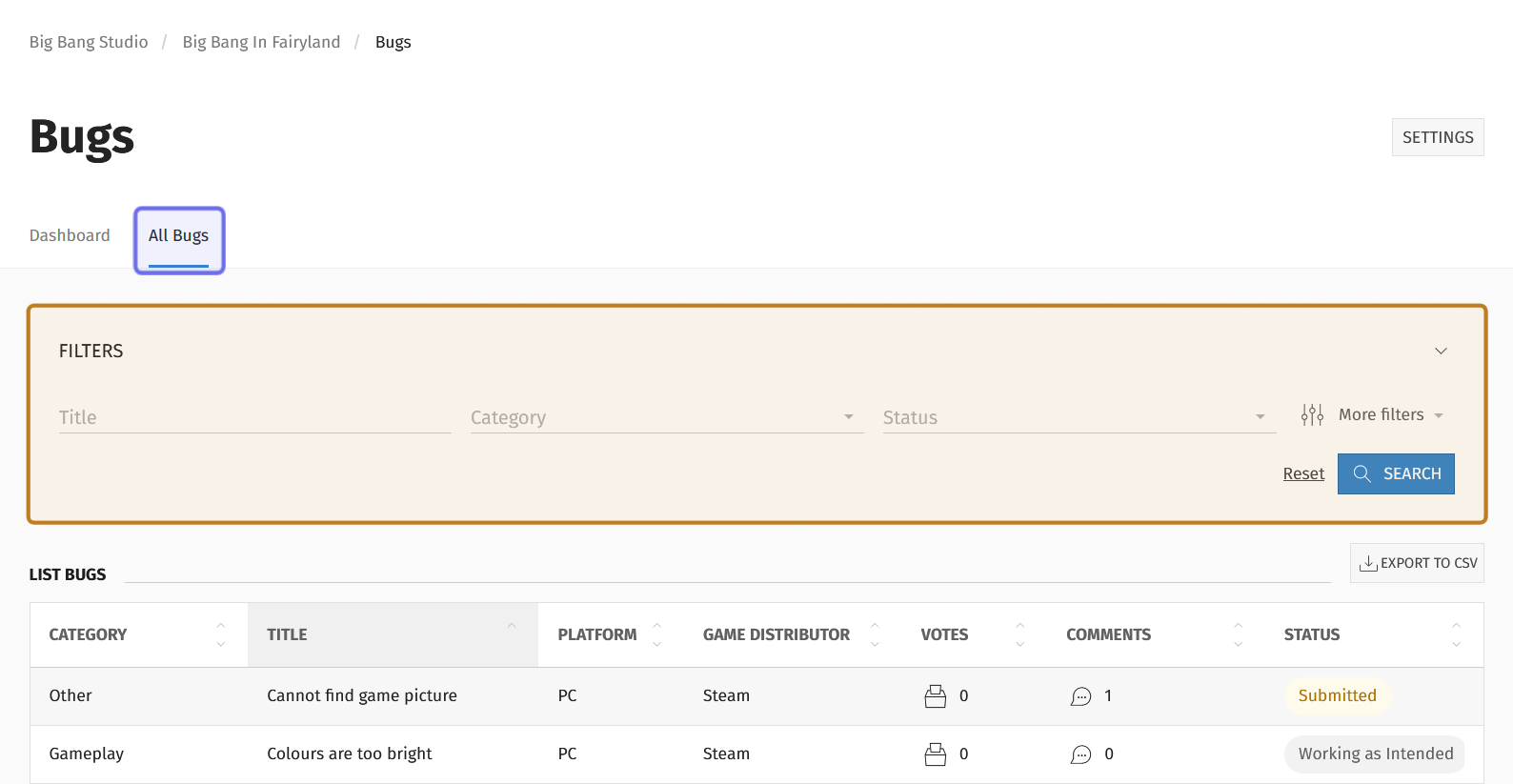Click the Working as Intended status badge
The height and width of the screenshot is (784, 1513).
[1376, 754]
